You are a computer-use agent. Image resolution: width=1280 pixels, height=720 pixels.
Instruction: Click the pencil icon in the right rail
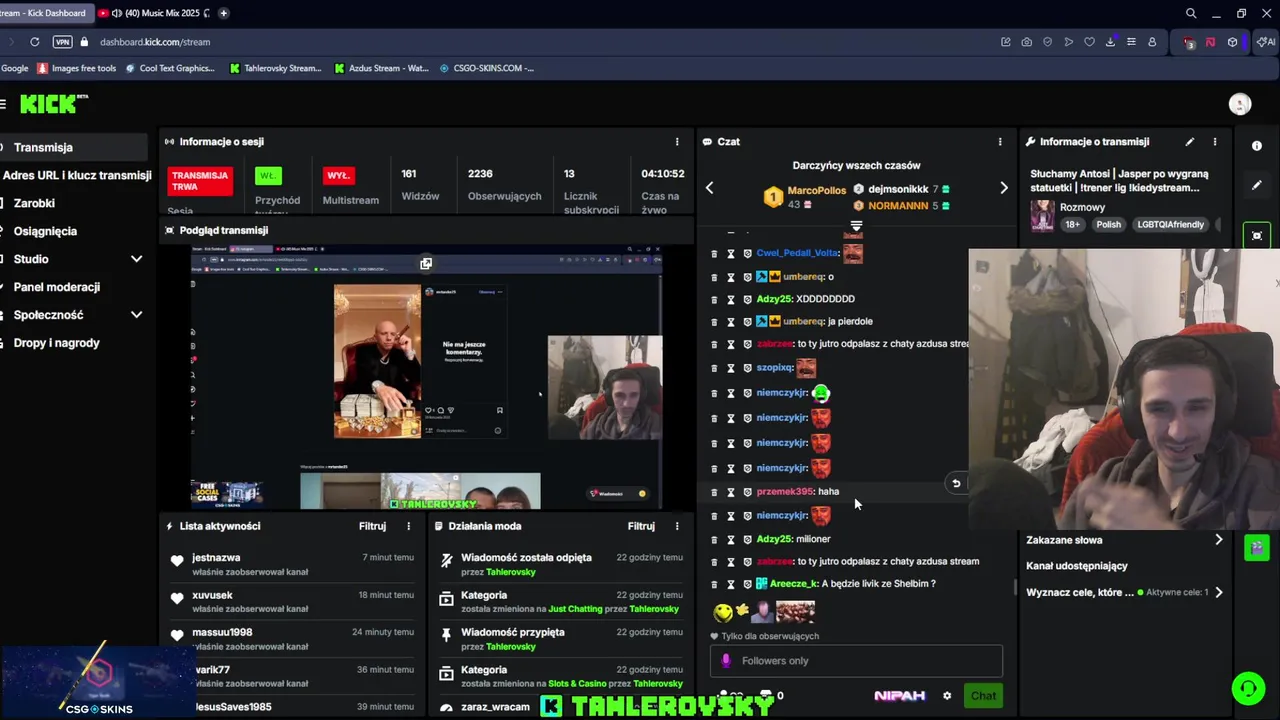(1257, 185)
